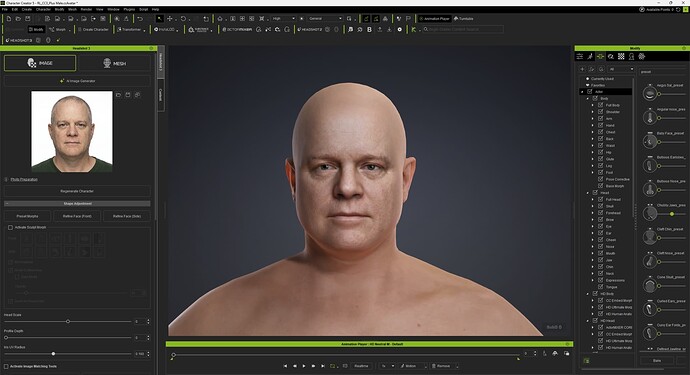Toggle the Nose checkbox in tree
Screen dimensions: 690x375
tap(600, 246)
